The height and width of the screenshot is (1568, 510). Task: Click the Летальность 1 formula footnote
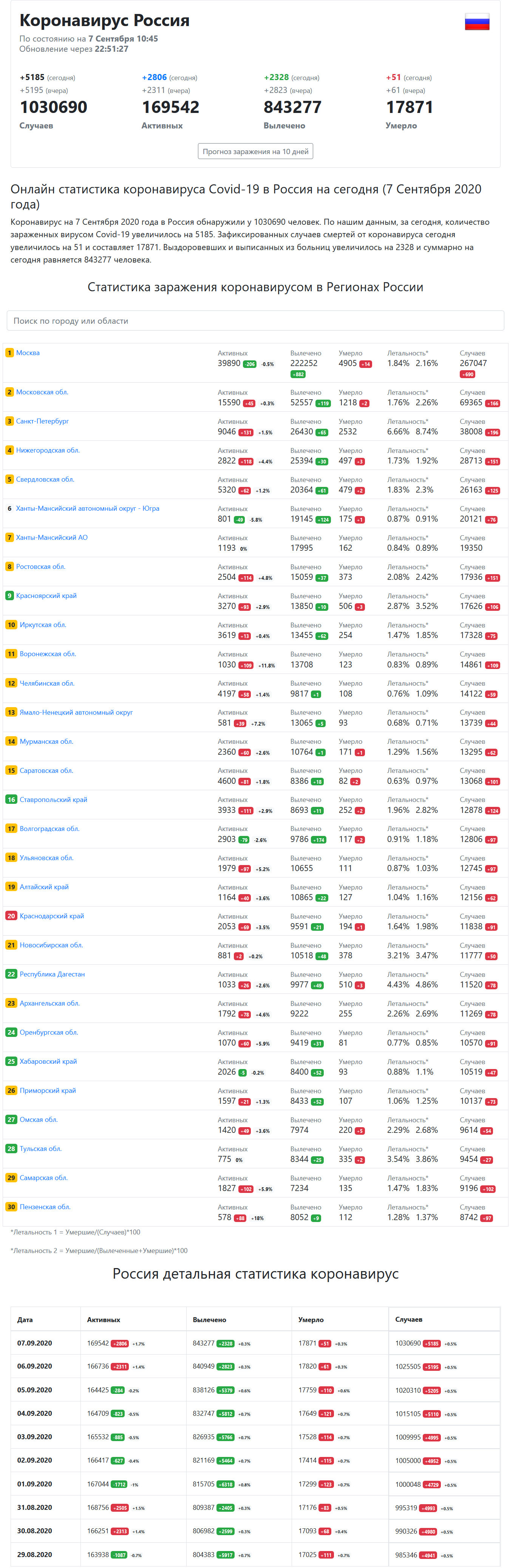click(76, 1232)
